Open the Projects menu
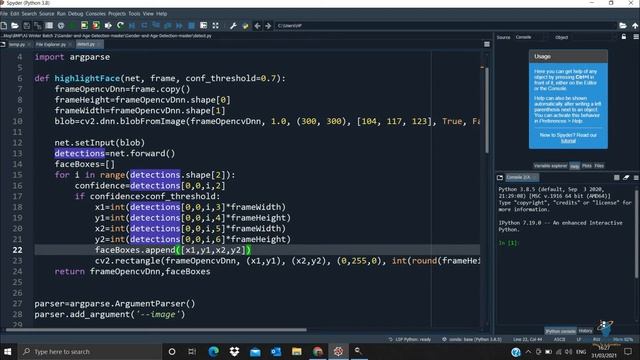The width and height of the screenshot is (640, 360). click(117, 13)
